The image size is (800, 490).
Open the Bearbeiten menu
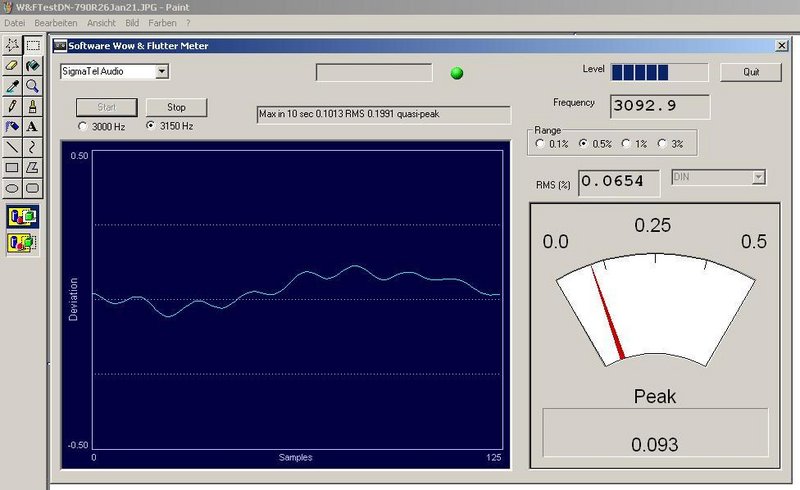click(56, 23)
